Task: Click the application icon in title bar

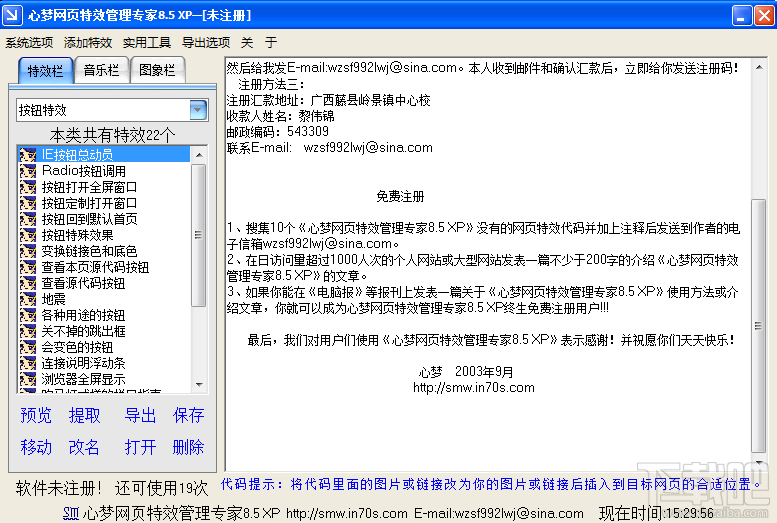Action: point(12,15)
